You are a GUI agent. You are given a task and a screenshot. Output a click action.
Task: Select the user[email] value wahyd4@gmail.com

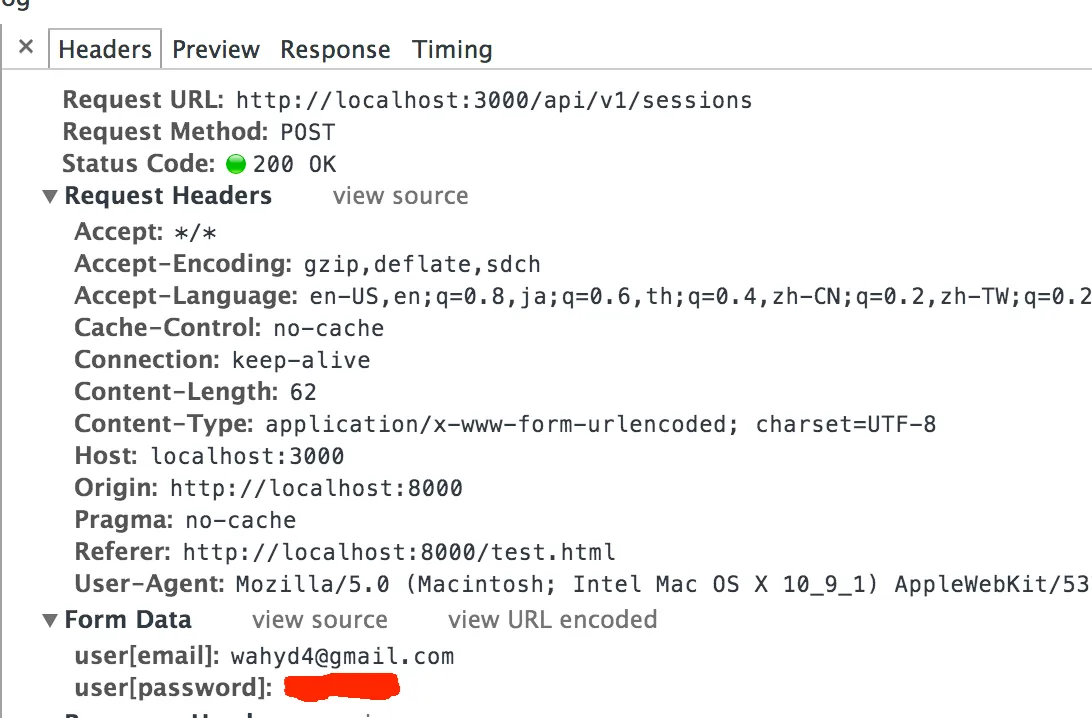(342, 657)
